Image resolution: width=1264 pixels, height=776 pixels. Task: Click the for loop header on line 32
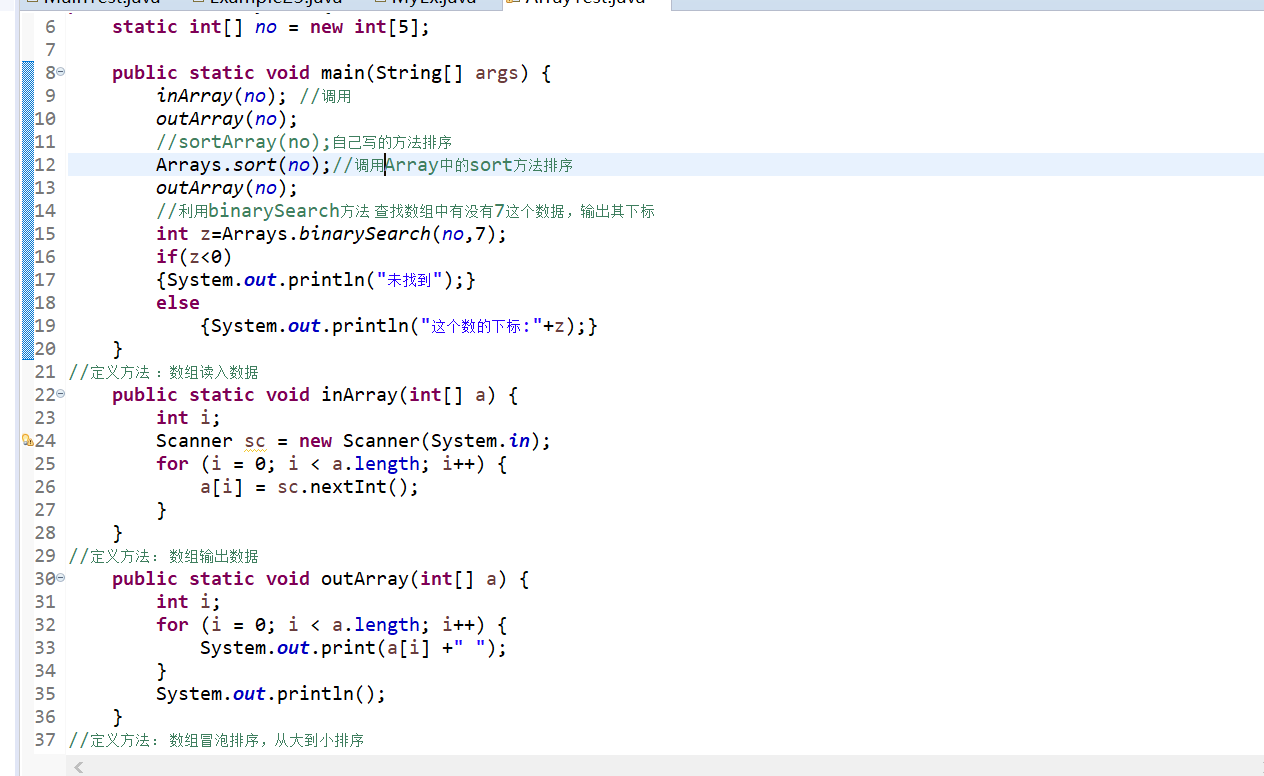(x=331, y=625)
